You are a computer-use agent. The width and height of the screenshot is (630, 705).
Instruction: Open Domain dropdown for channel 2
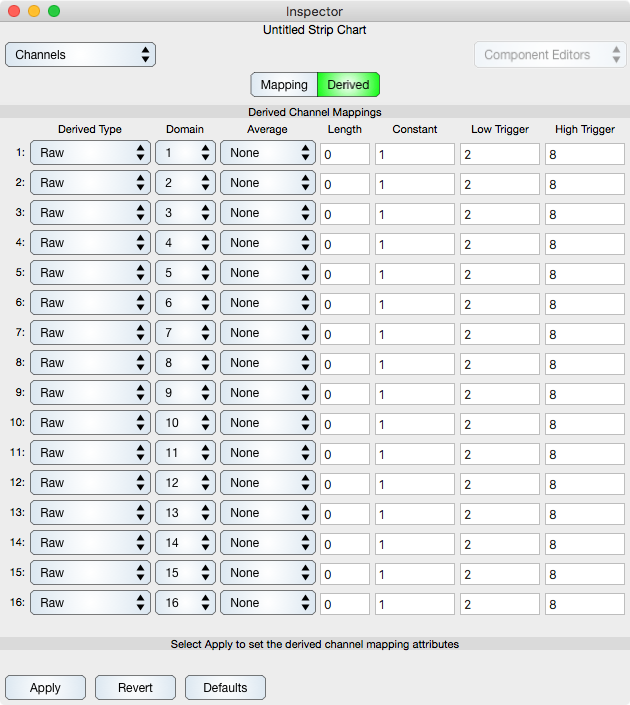(185, 183)
